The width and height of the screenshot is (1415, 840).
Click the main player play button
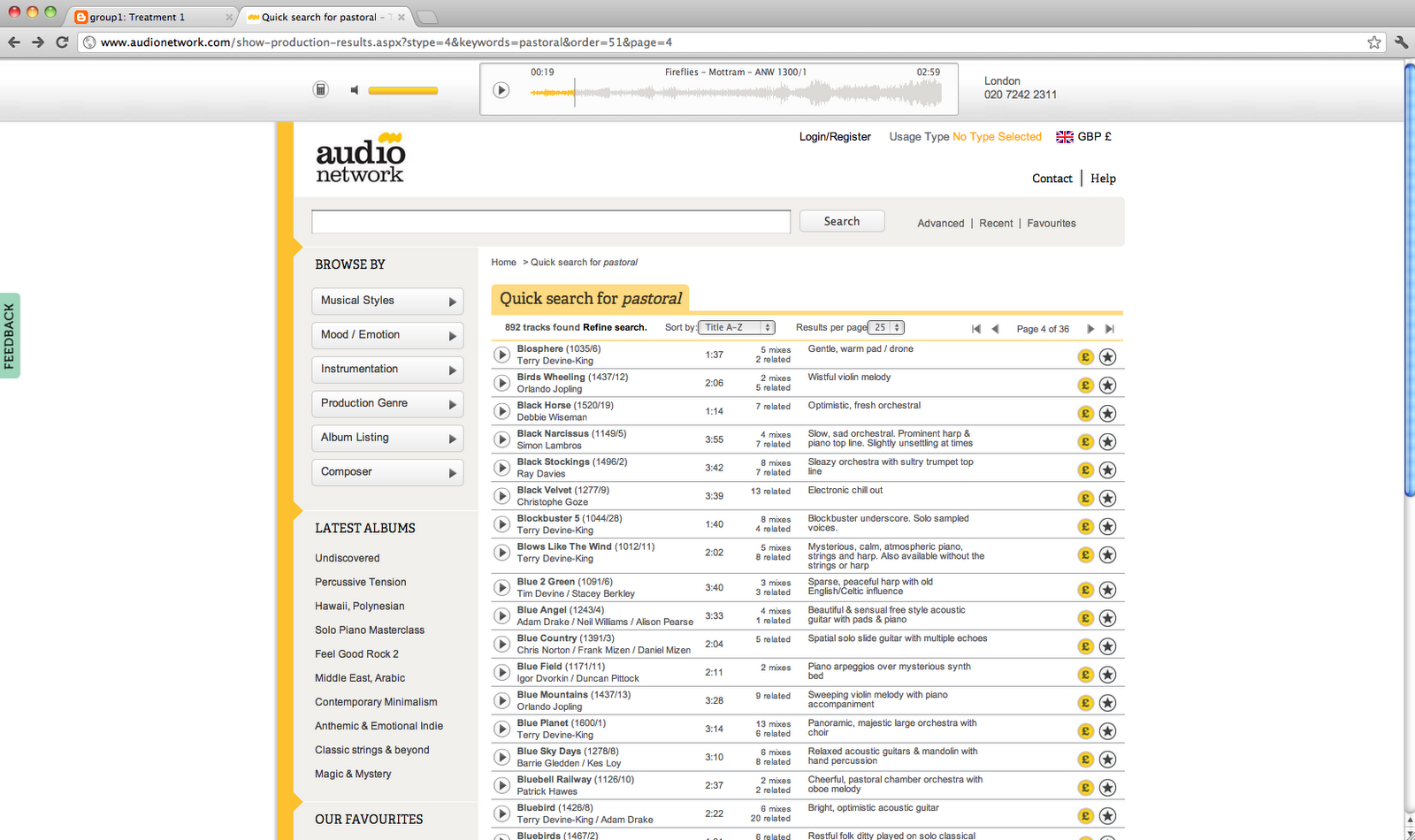click(x=501, y=90)
